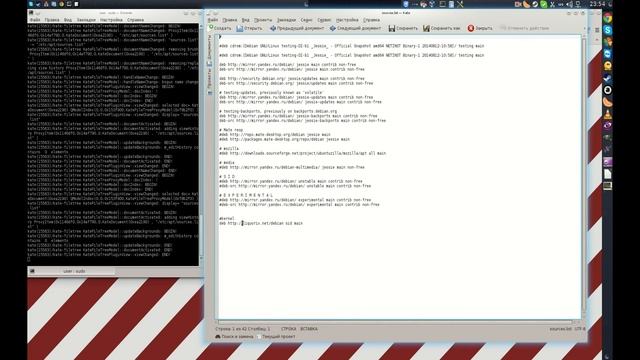640x360 pixels.
Task: Open the Настройка menu in Kate
Action: pos(347,20)
